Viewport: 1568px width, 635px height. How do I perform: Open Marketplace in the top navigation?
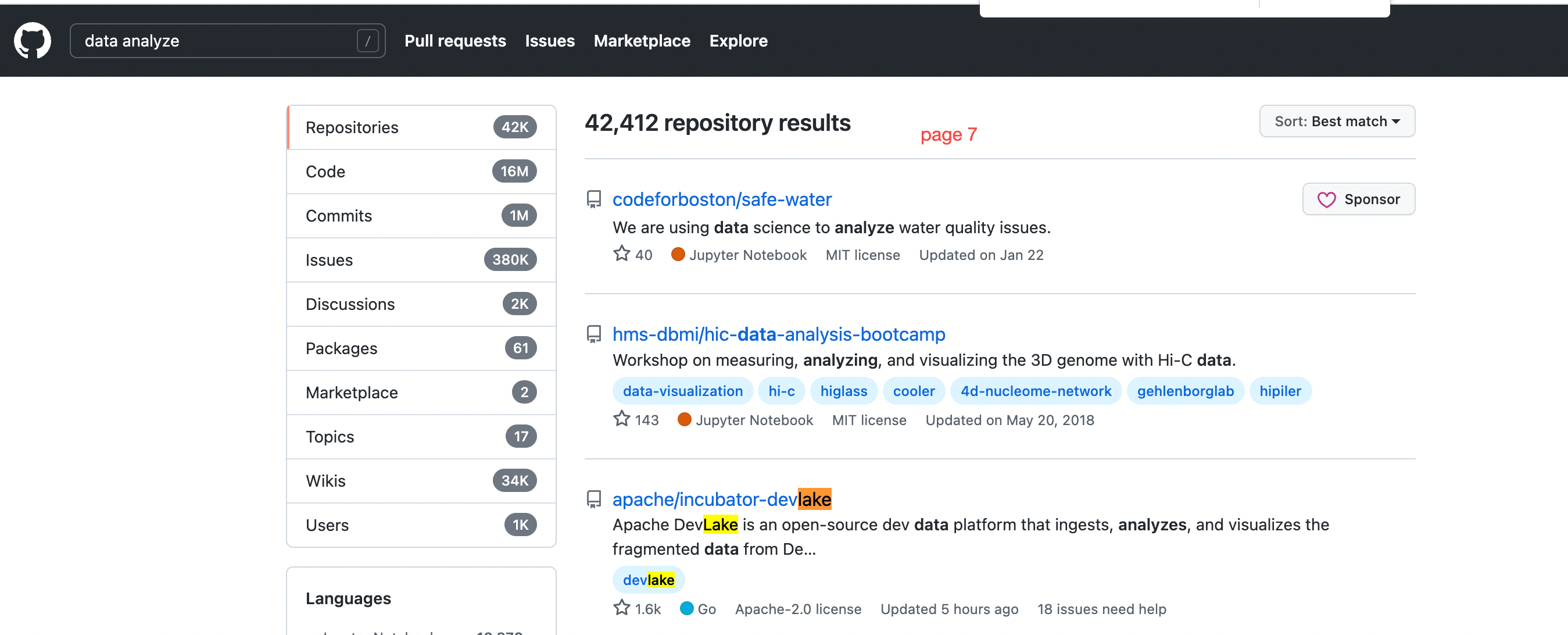pyautogui.click(x=642, y=41)
